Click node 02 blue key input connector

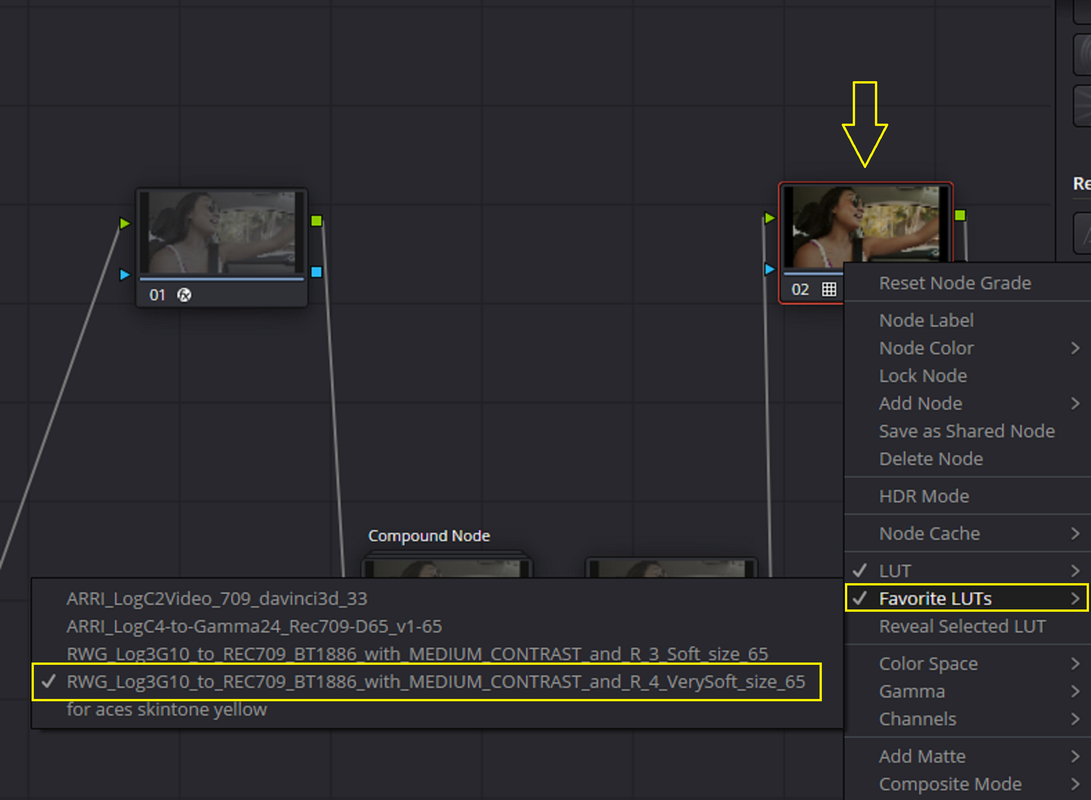coord(769,269)
